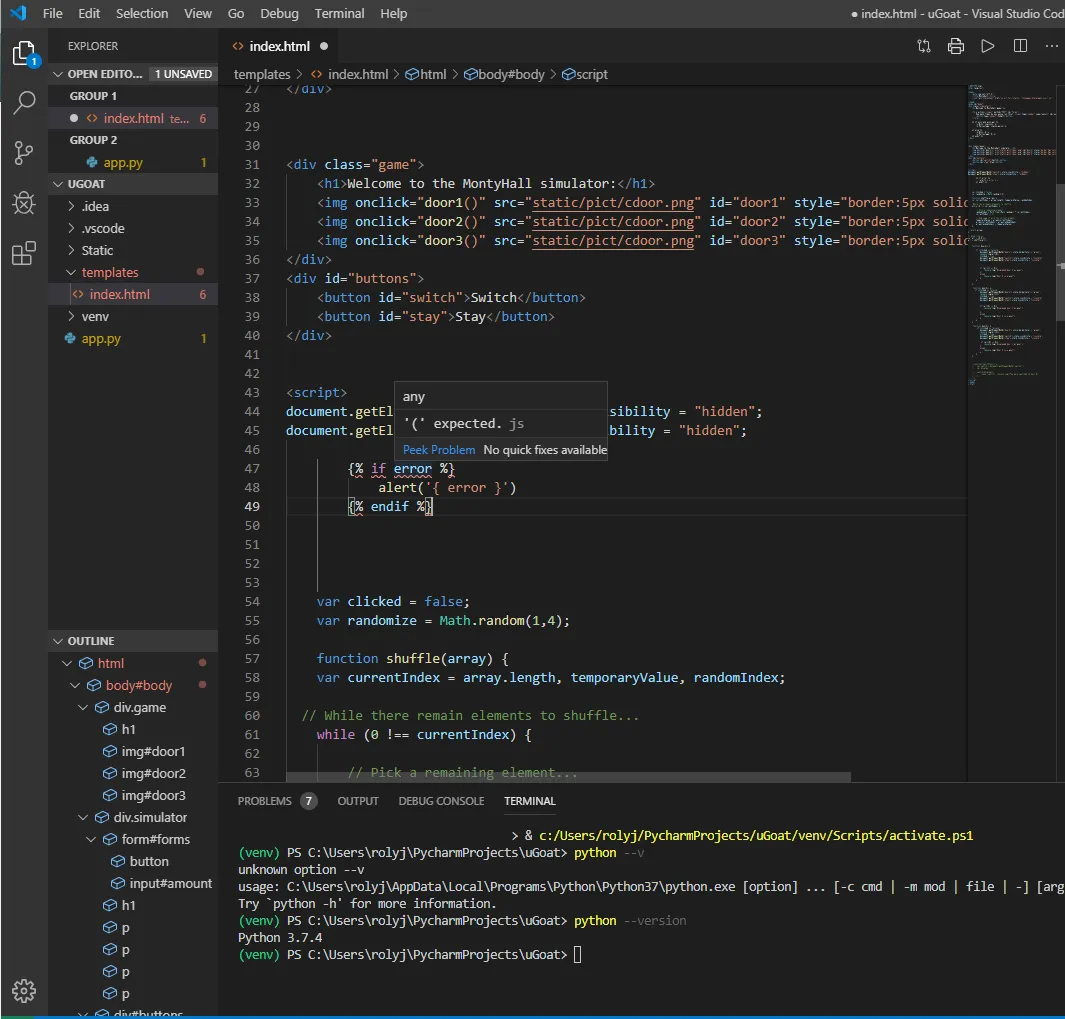
Task: Collapse the OUTLINE section
Action: pos(90,641)
